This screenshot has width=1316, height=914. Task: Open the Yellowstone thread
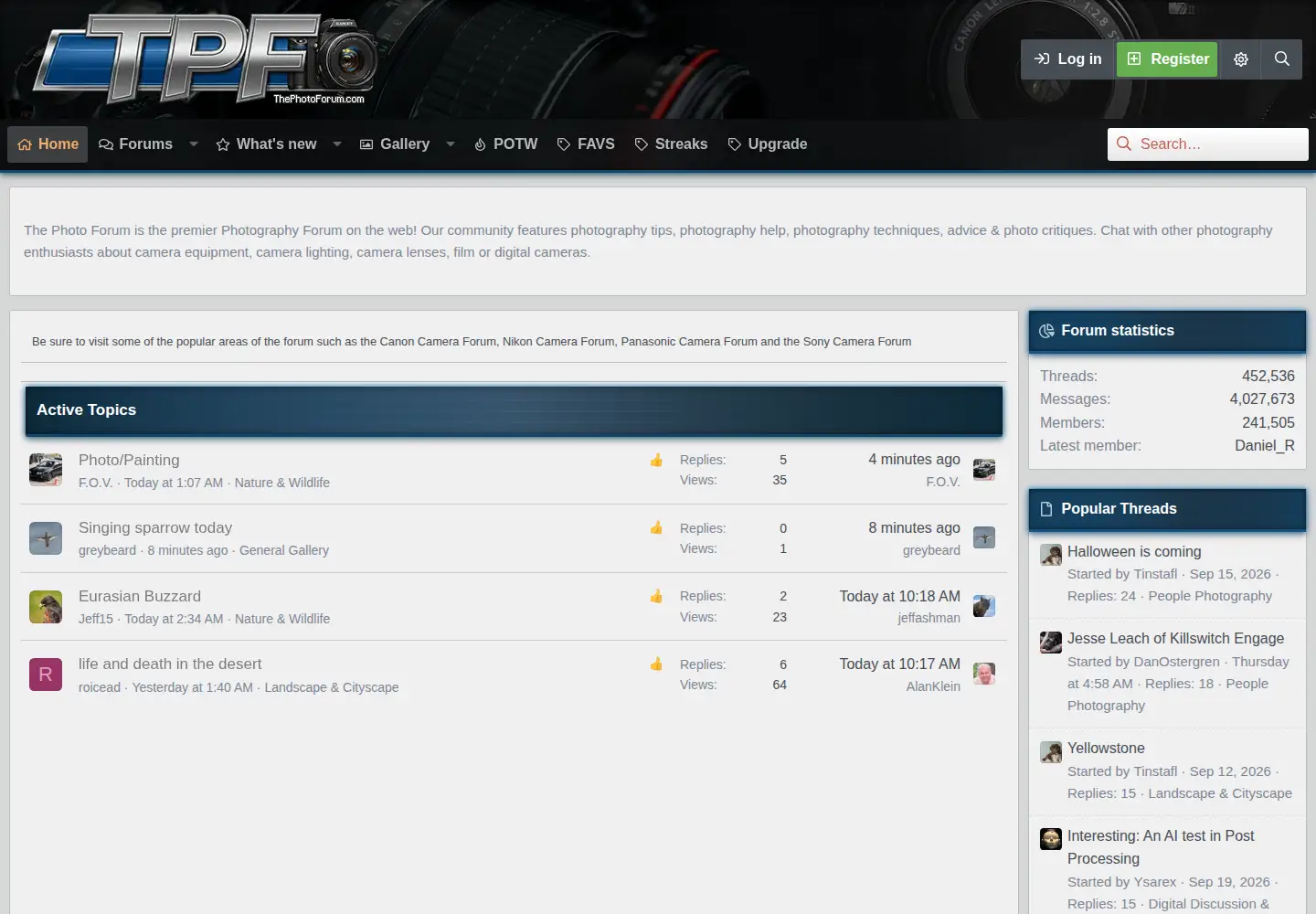click(x=1106, y=749)
